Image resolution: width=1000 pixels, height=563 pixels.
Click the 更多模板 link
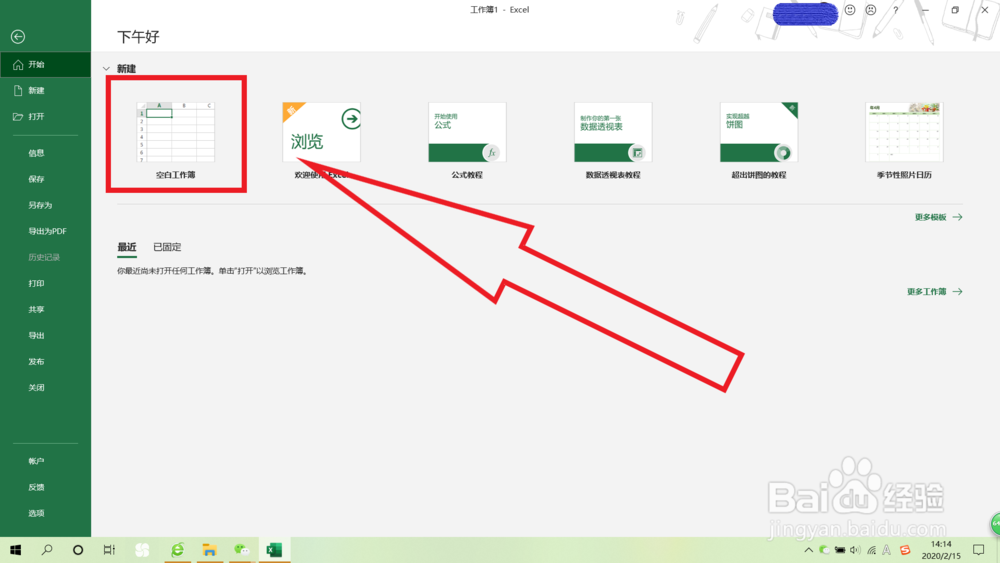point(938,217)
